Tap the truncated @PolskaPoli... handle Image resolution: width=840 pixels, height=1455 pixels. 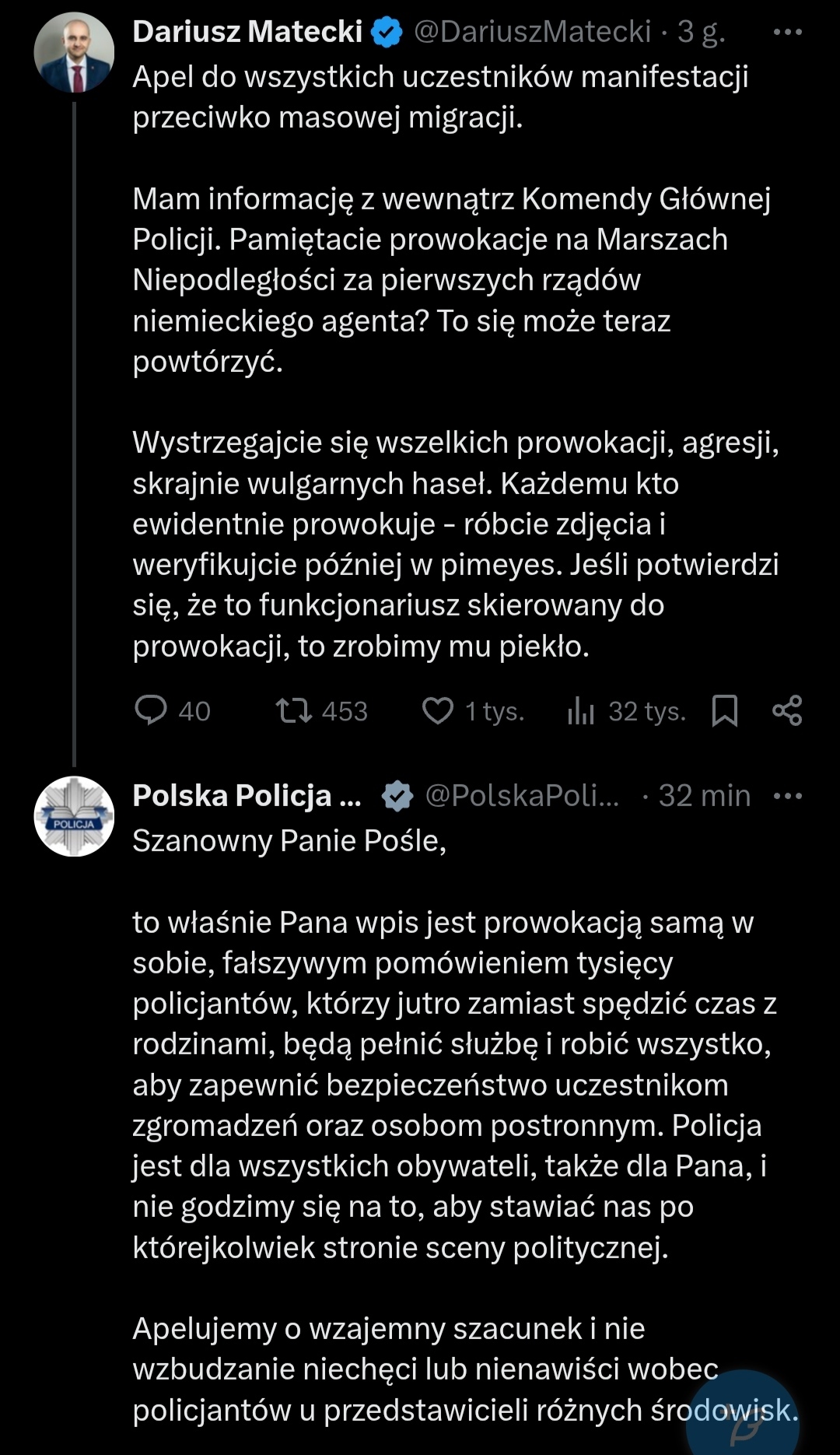pos(522,796)
